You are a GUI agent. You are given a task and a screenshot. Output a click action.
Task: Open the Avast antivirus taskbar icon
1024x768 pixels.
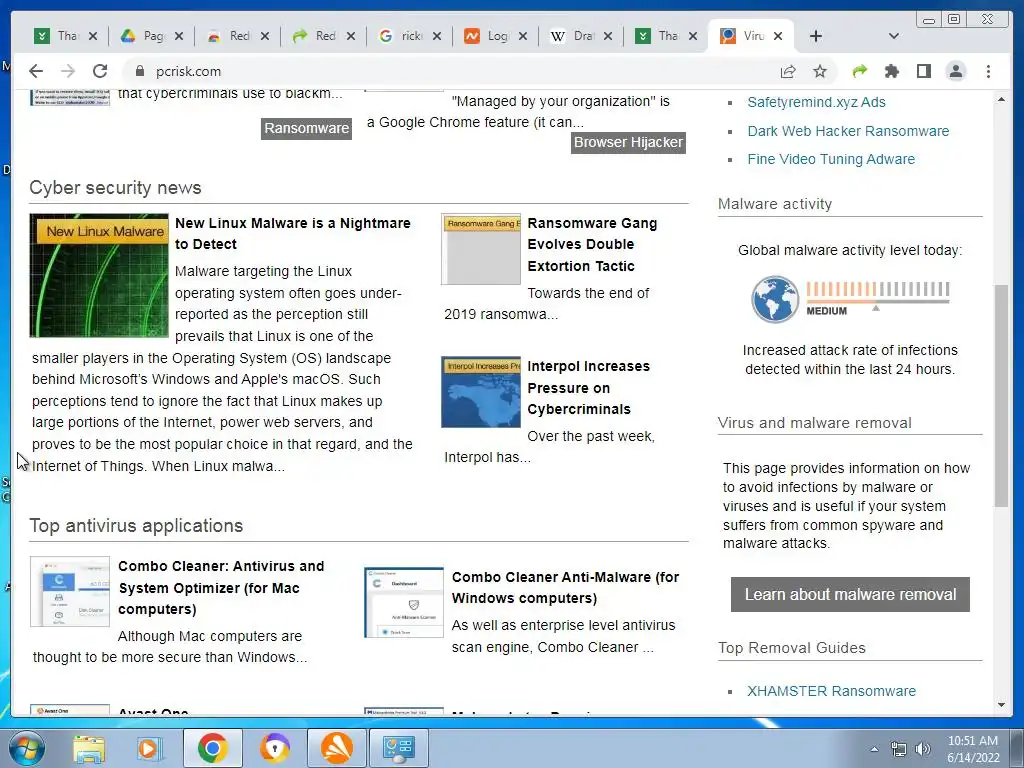[336, 748]
